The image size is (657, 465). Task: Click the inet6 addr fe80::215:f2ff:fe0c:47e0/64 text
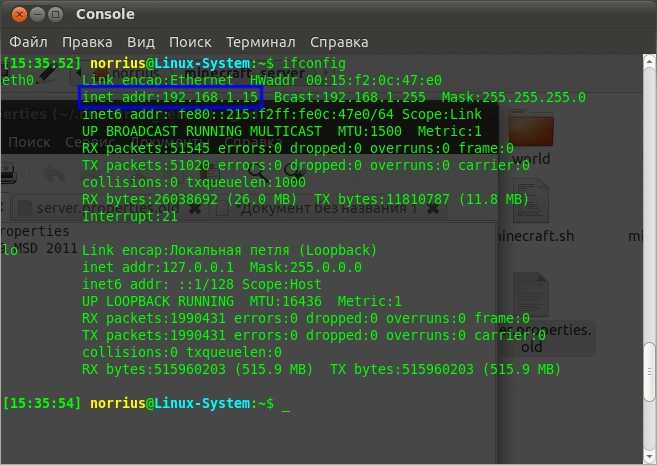pyautogui.click(x=238, y=114)
